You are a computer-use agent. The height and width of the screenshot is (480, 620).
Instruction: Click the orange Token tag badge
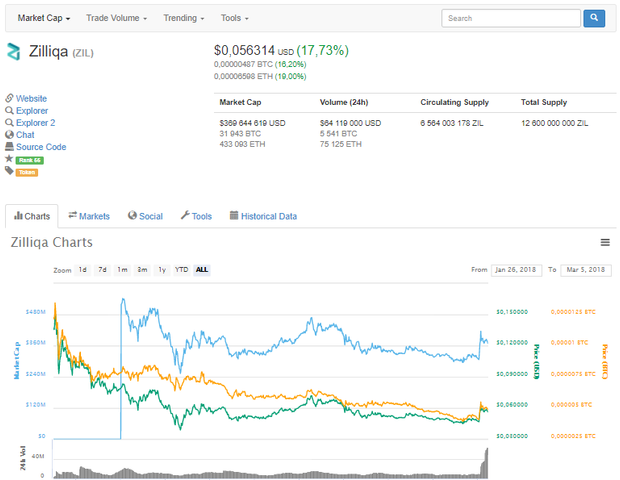pyautogui.click(x=27, y=172)
